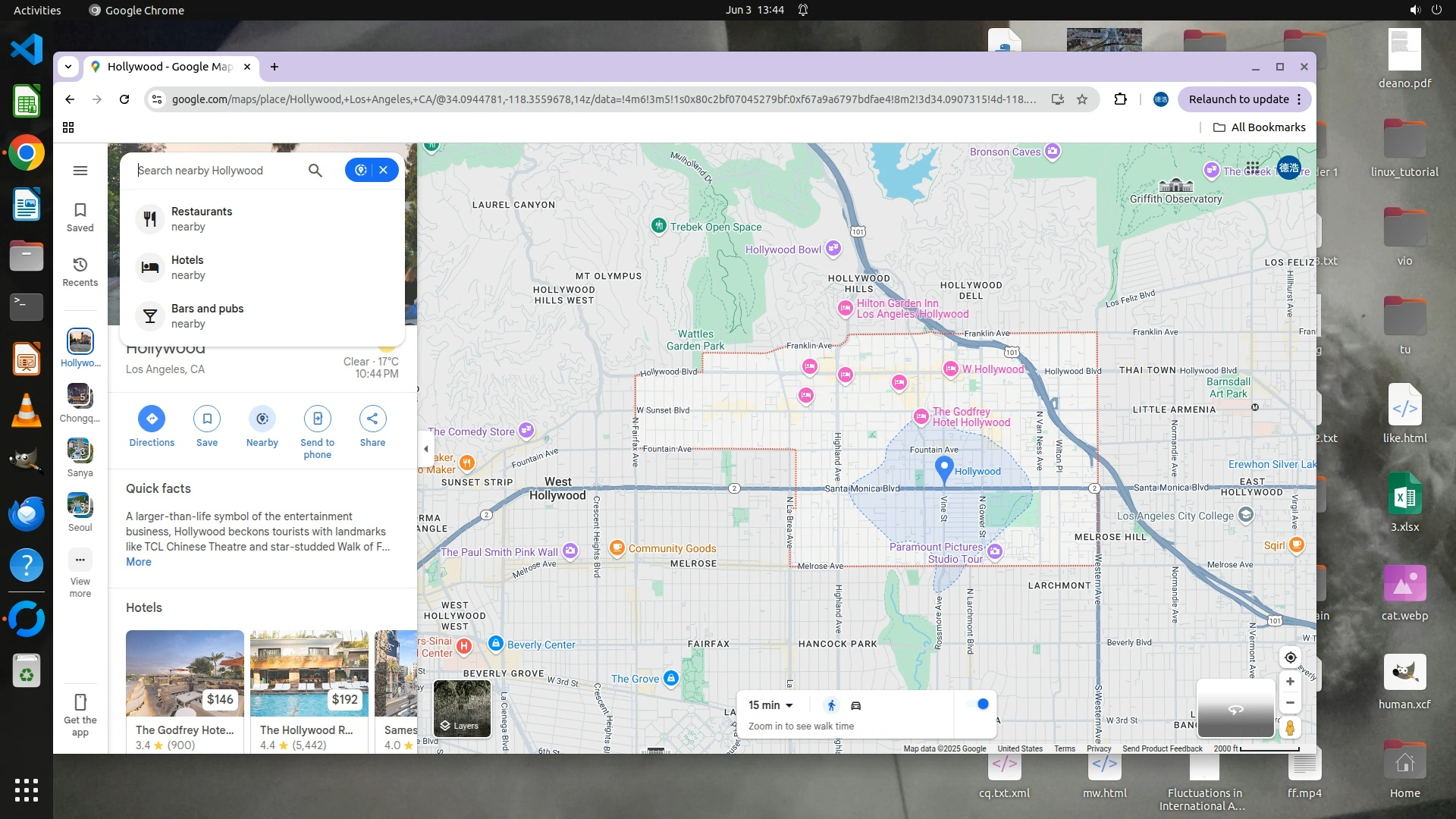Click the Share icon button
1456x819 pixels.
click(x=372, y=419)
